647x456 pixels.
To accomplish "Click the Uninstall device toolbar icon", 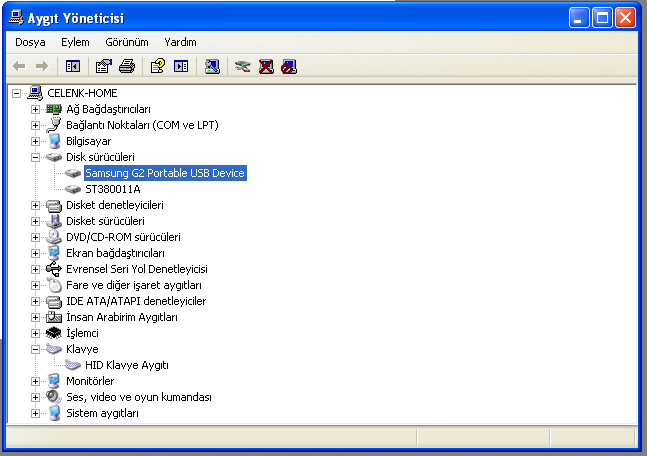I will (266, 66).
